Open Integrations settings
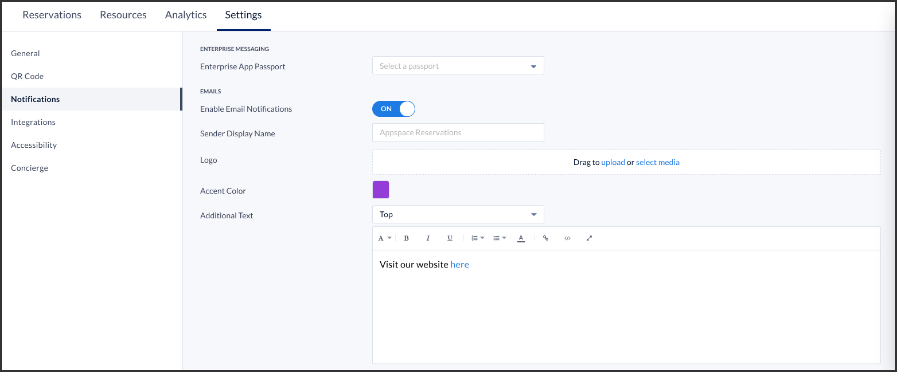897x372 pixels. coord(33,122)
